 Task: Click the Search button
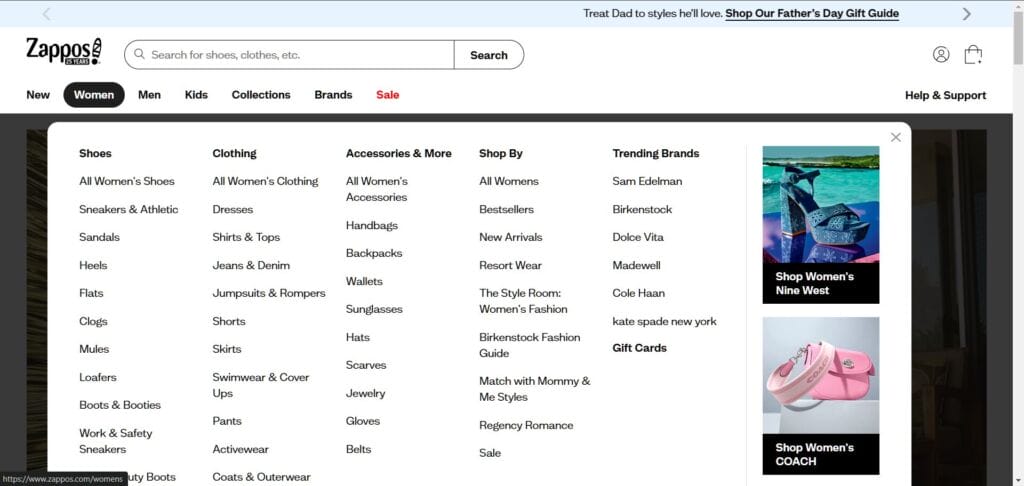488,55
